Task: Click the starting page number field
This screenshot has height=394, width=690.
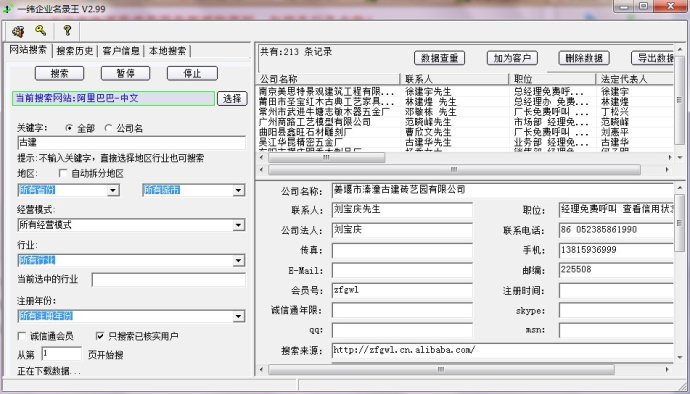Action: coord(62,353)
